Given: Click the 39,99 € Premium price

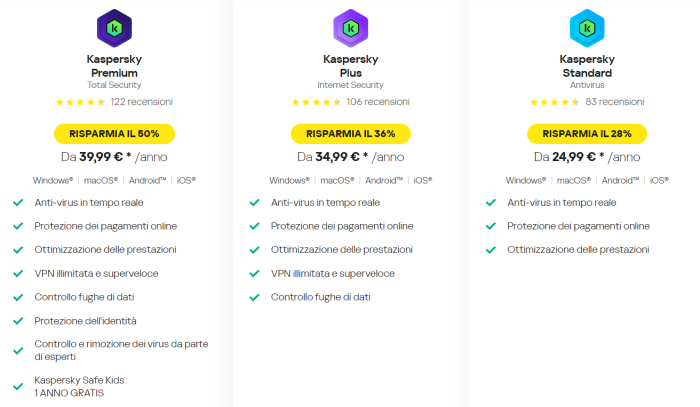Looking at the screenshot, I should [100, 157].
